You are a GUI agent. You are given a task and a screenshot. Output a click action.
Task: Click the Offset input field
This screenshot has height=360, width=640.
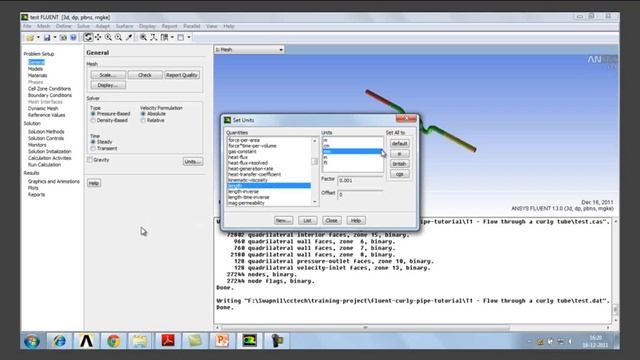(360, 194)
